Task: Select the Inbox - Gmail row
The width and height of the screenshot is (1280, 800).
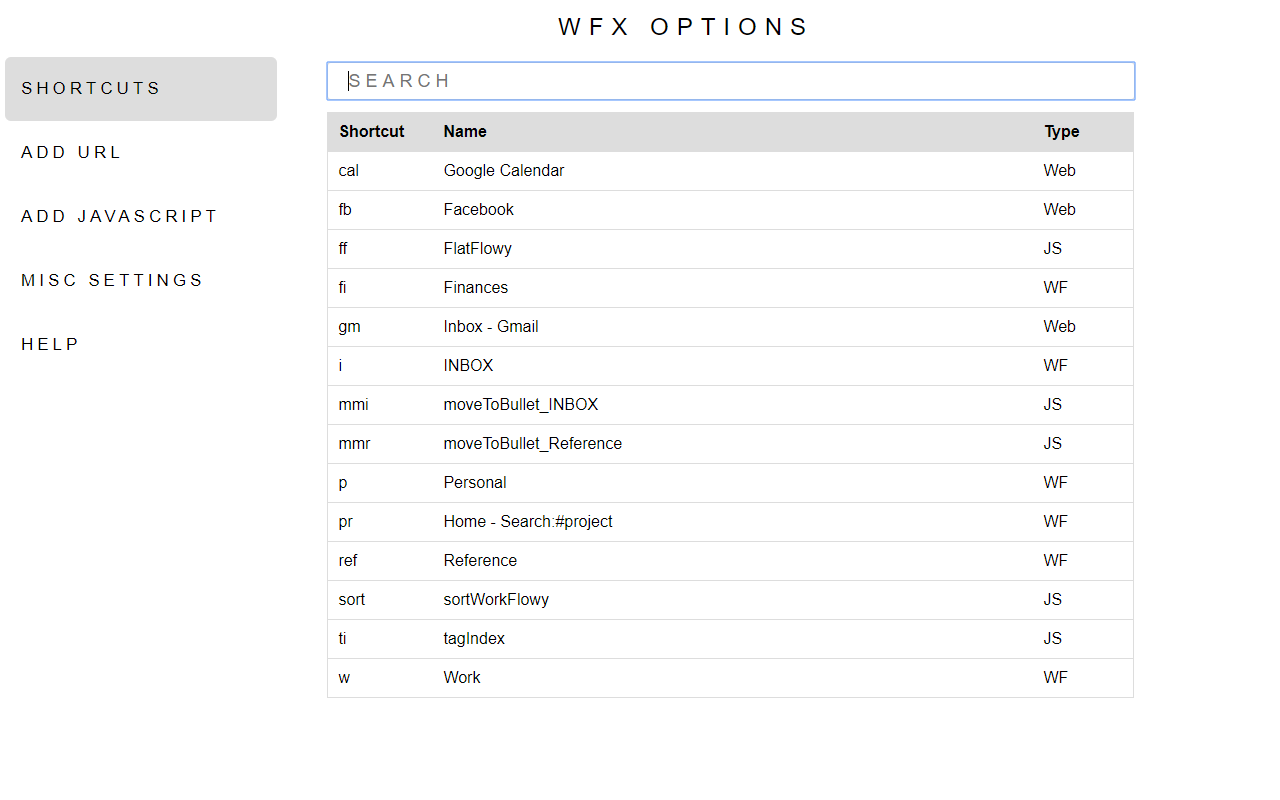Action: coord(491,327)
